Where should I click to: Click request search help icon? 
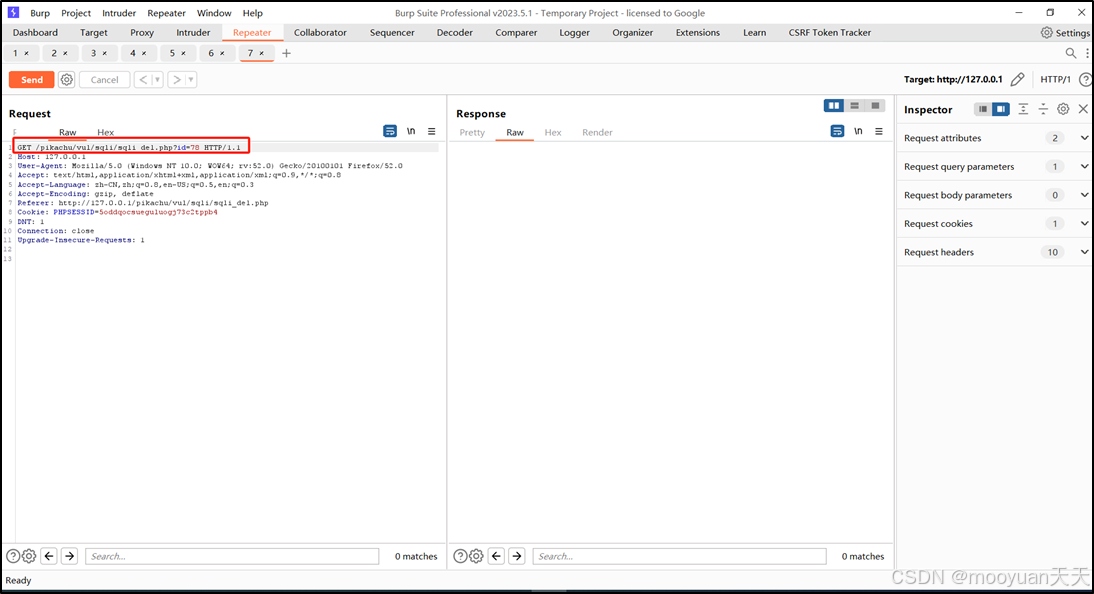(13, 556)
